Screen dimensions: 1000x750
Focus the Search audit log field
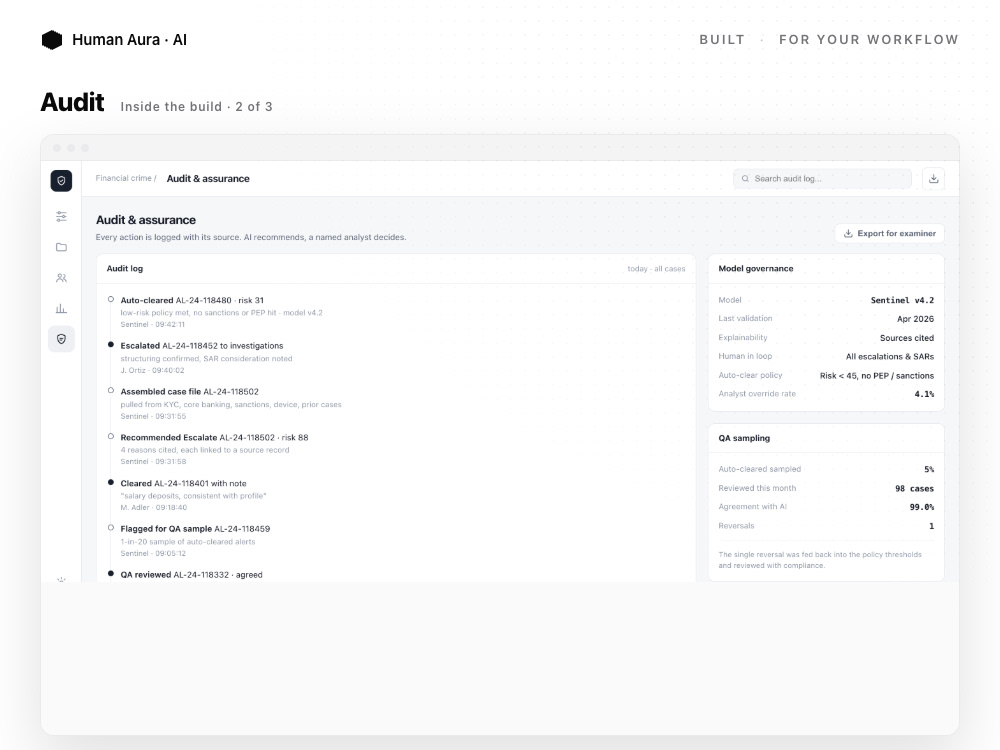(822, 179)
